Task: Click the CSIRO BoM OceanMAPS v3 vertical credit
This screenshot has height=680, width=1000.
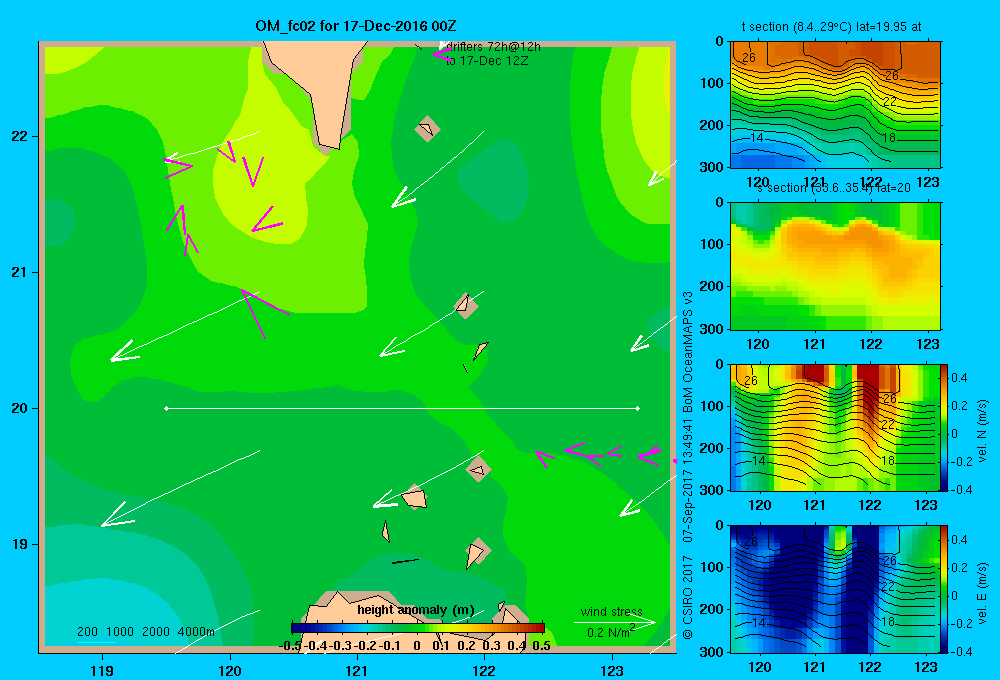Action: [688, 466]
